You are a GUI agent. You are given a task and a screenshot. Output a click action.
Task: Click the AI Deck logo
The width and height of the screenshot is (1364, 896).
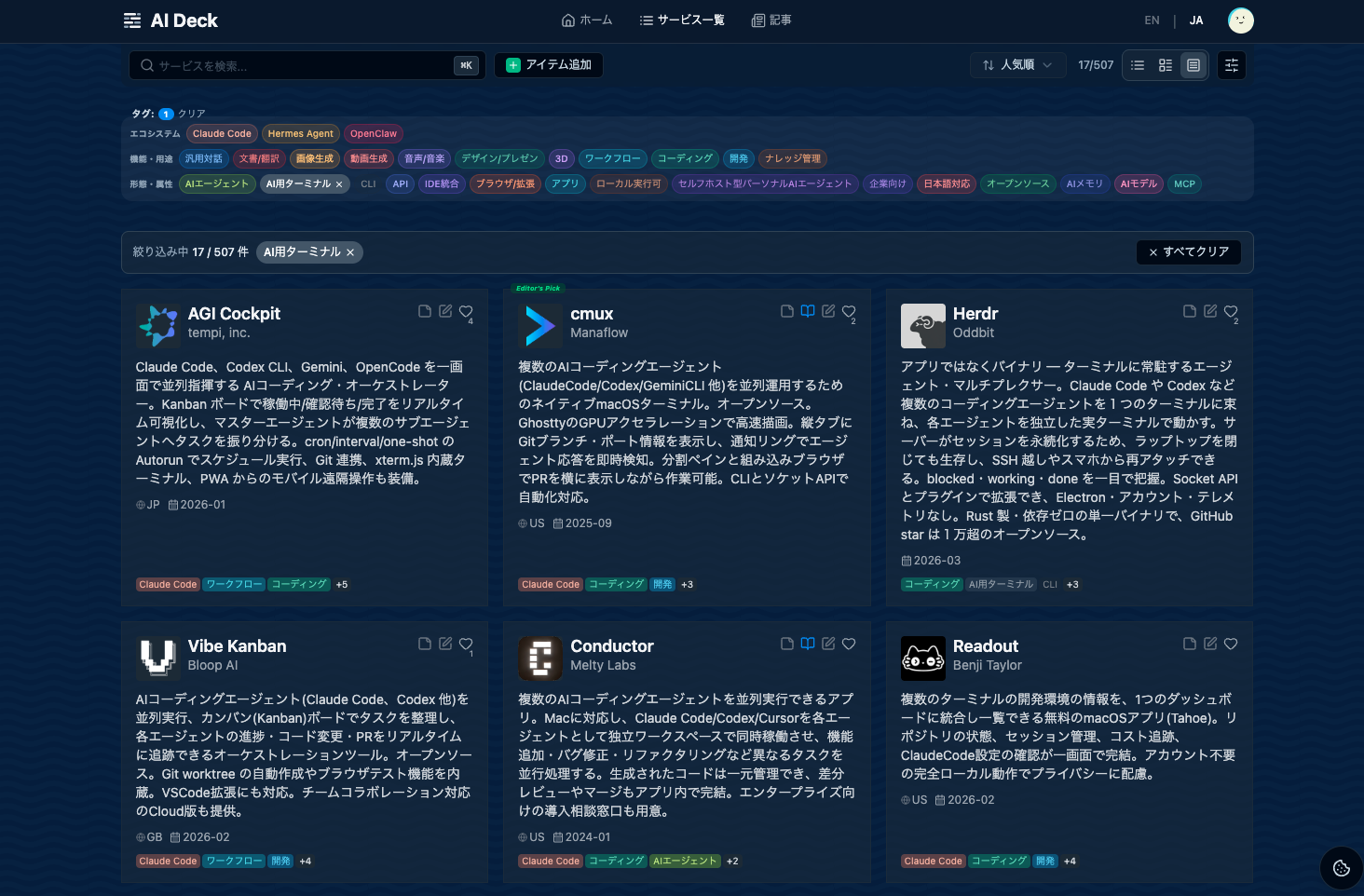(170, 20)
